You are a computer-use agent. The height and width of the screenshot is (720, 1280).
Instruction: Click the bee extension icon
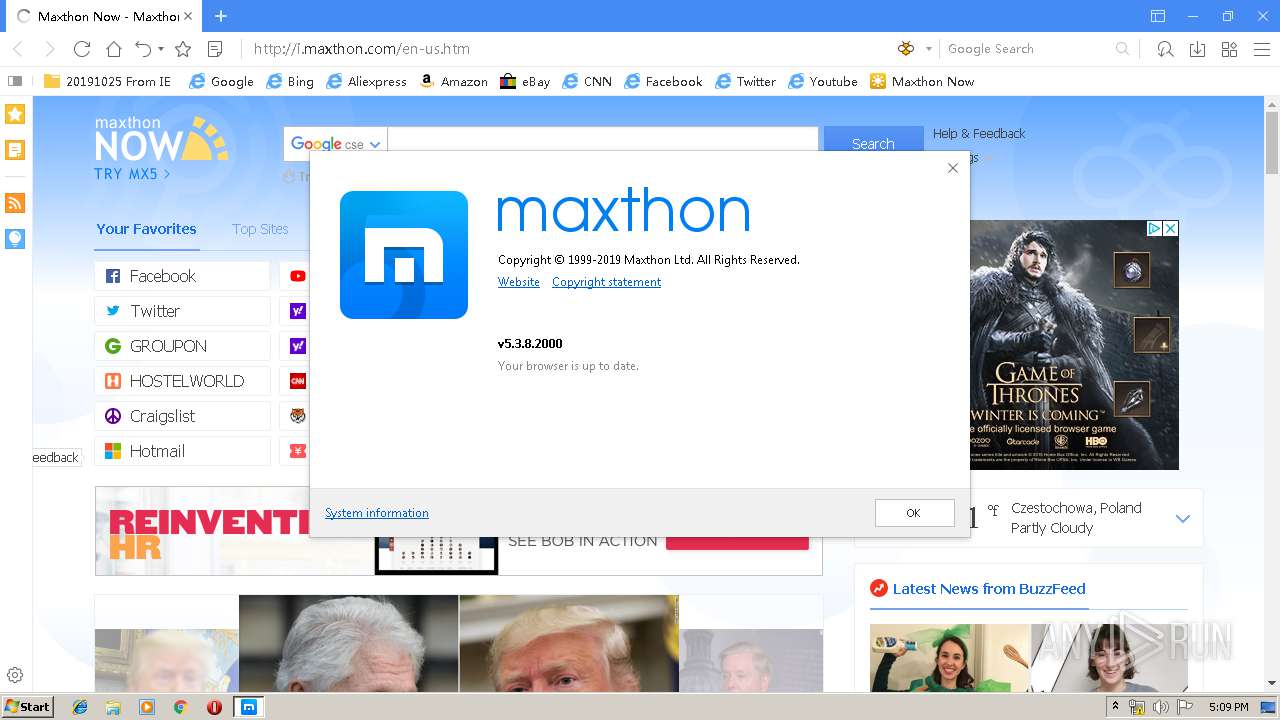(906, 48)
